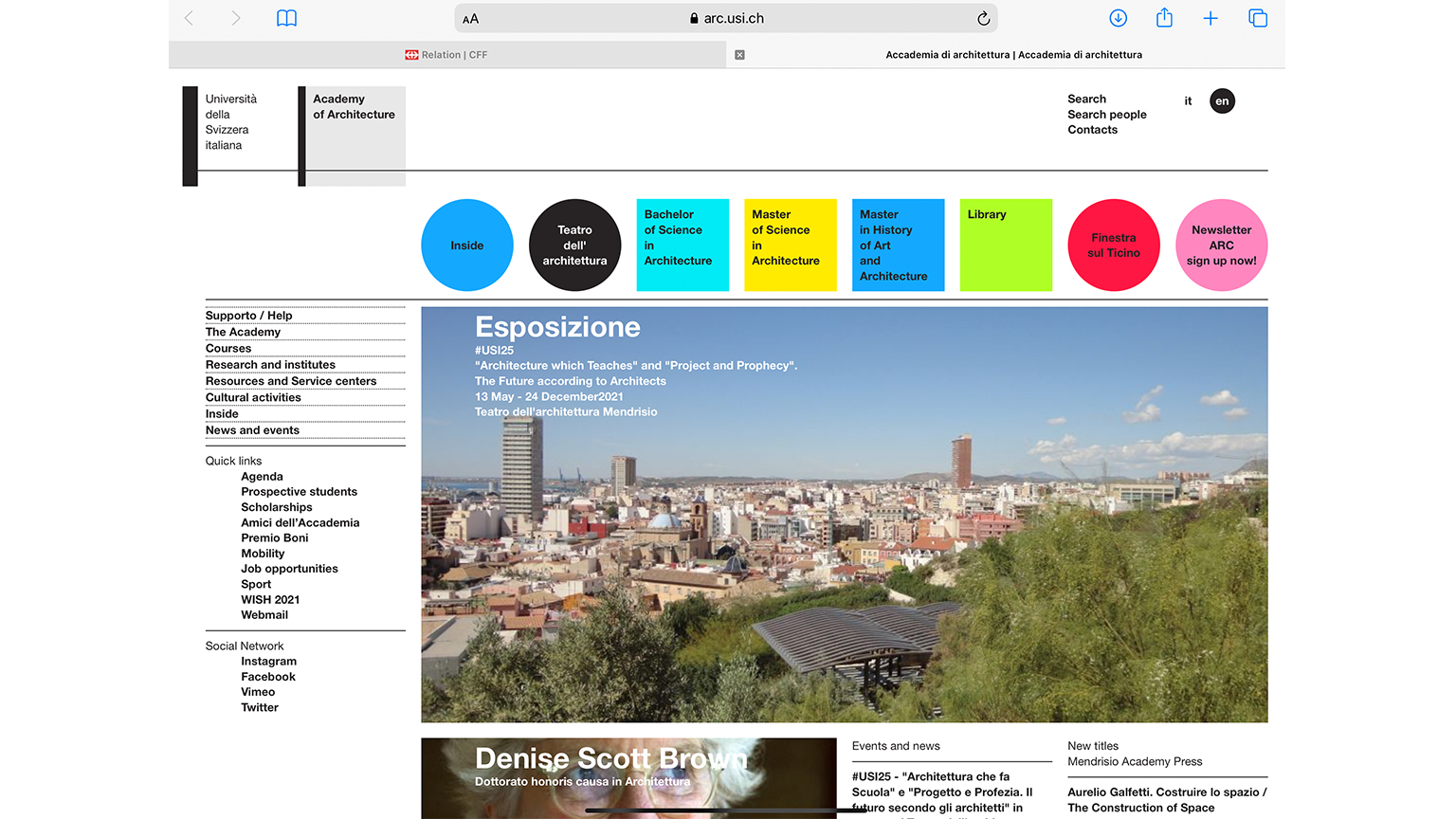The height and width of the screenshot is (819, 1456).
Task: Open the Webmail quick link
Action: click(264, 615)
